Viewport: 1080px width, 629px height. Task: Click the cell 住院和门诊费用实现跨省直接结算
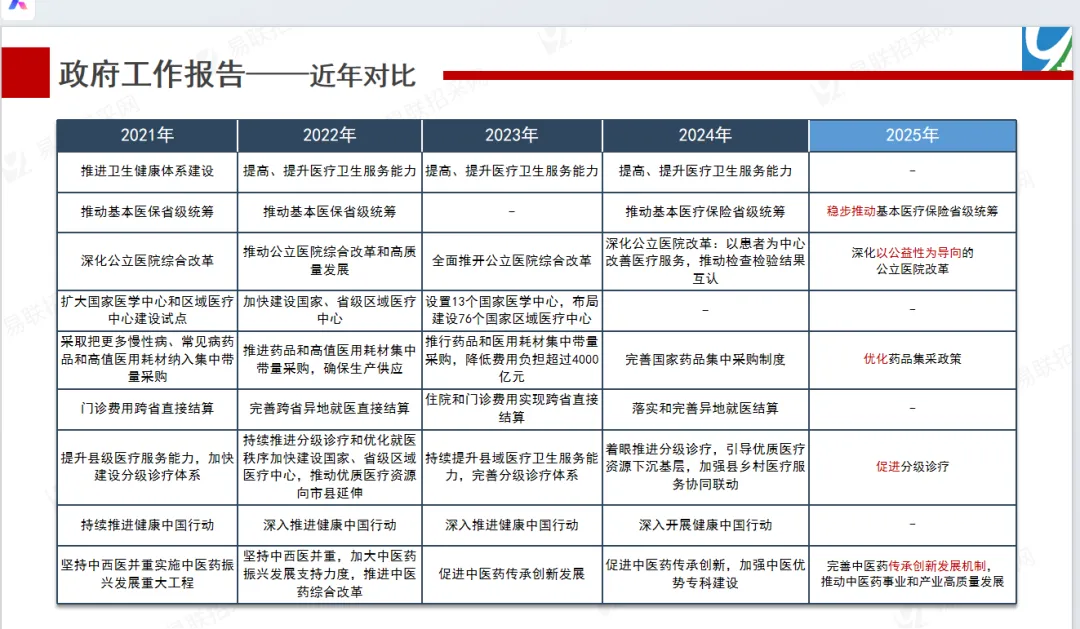(511, 409)
